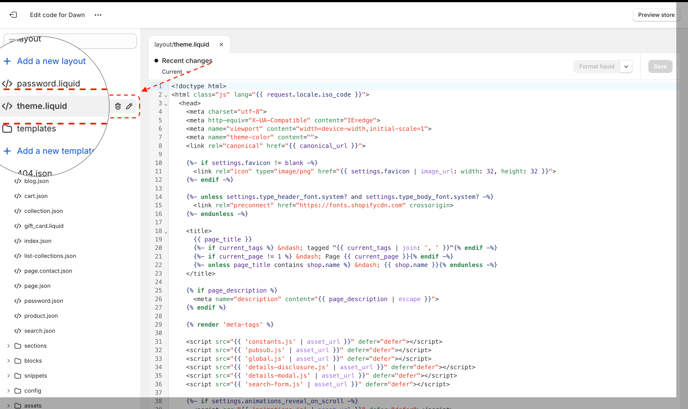Screen dimensions: 688x409
Task: Open list-collections.json template file
Action: coord(50,255)
